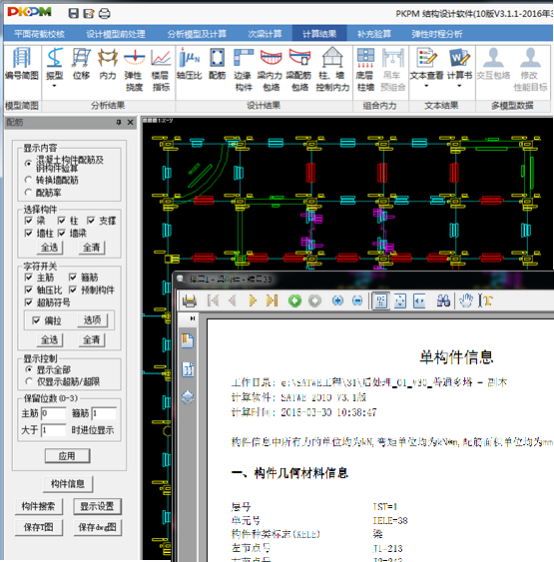Viewport: 554px width, 562px height.
Task: Select 仅显示超筋/超限 radio option
Action: pos(29,382)
